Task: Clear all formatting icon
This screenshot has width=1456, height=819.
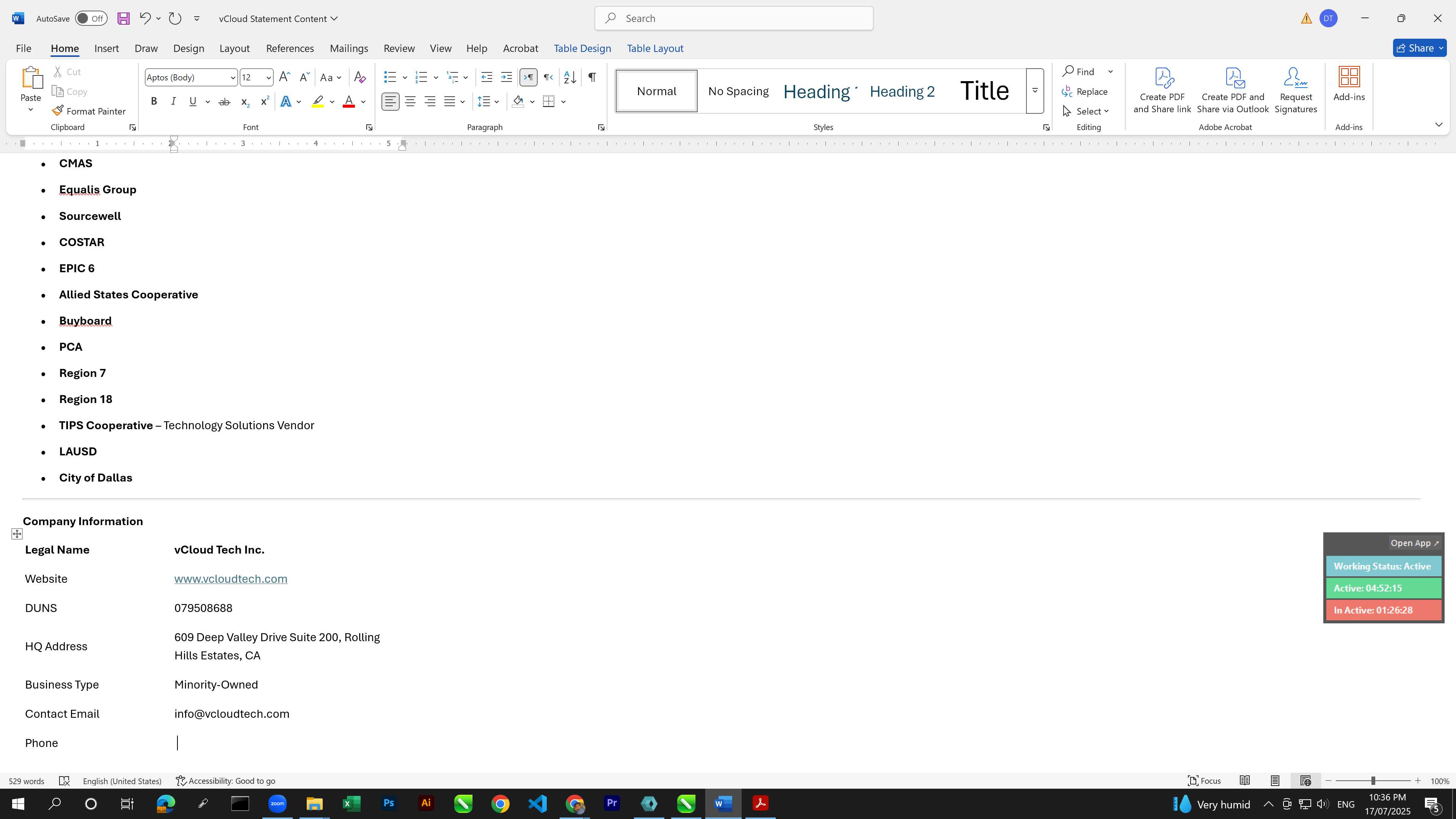Action: point(359,77)
